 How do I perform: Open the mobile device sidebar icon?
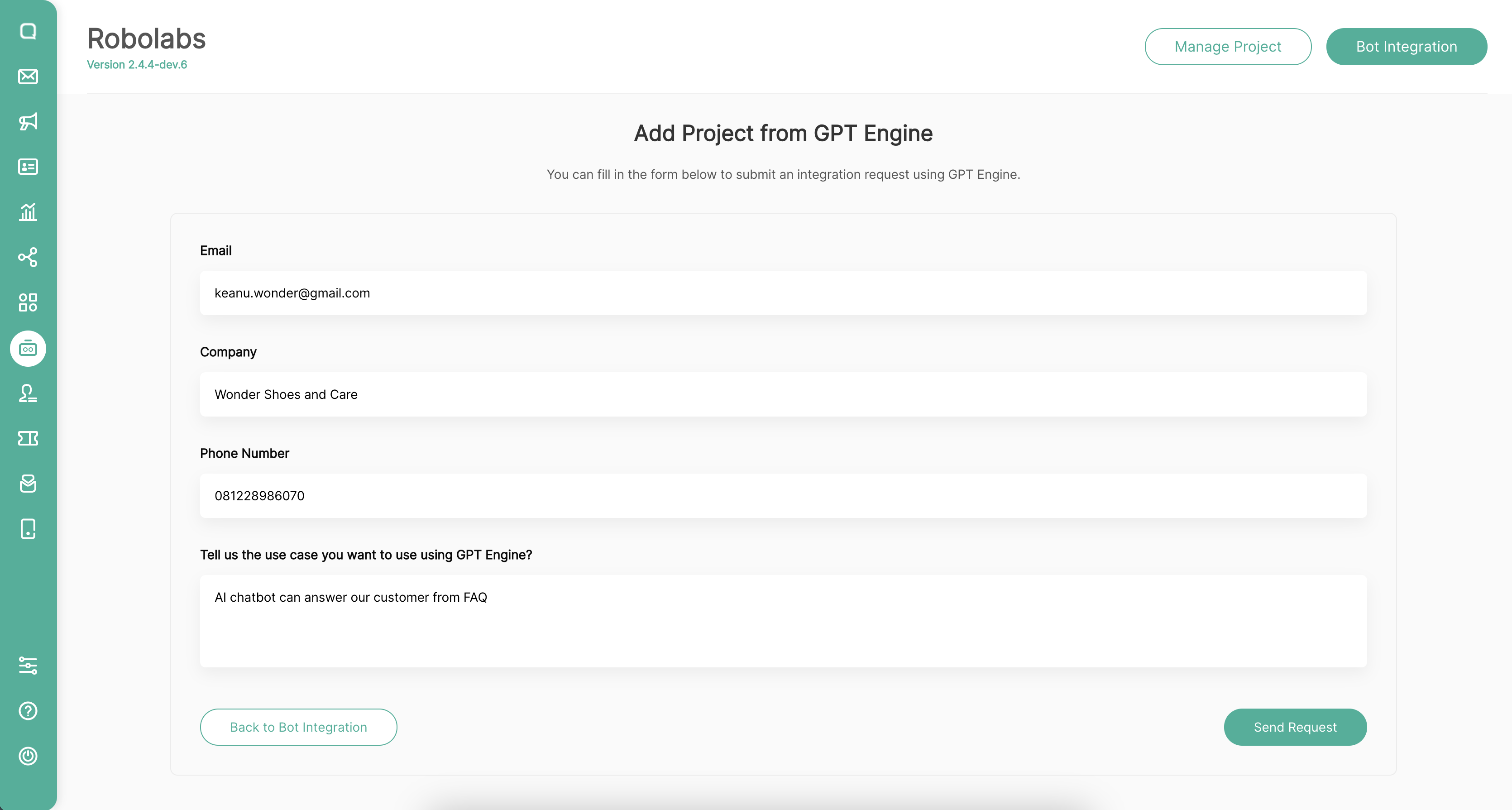[x=28, y=529]
